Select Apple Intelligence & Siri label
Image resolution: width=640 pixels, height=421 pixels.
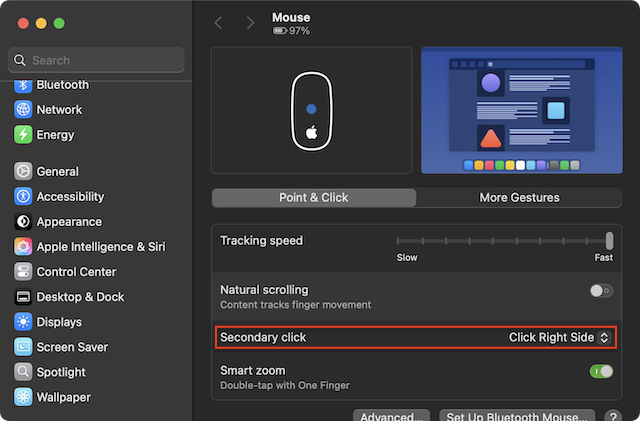tap(101, 247)
